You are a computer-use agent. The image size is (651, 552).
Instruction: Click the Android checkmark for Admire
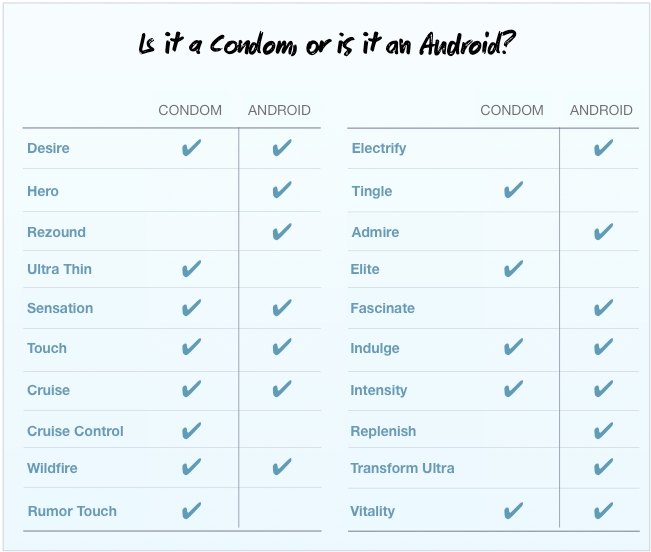click(603, 232)
